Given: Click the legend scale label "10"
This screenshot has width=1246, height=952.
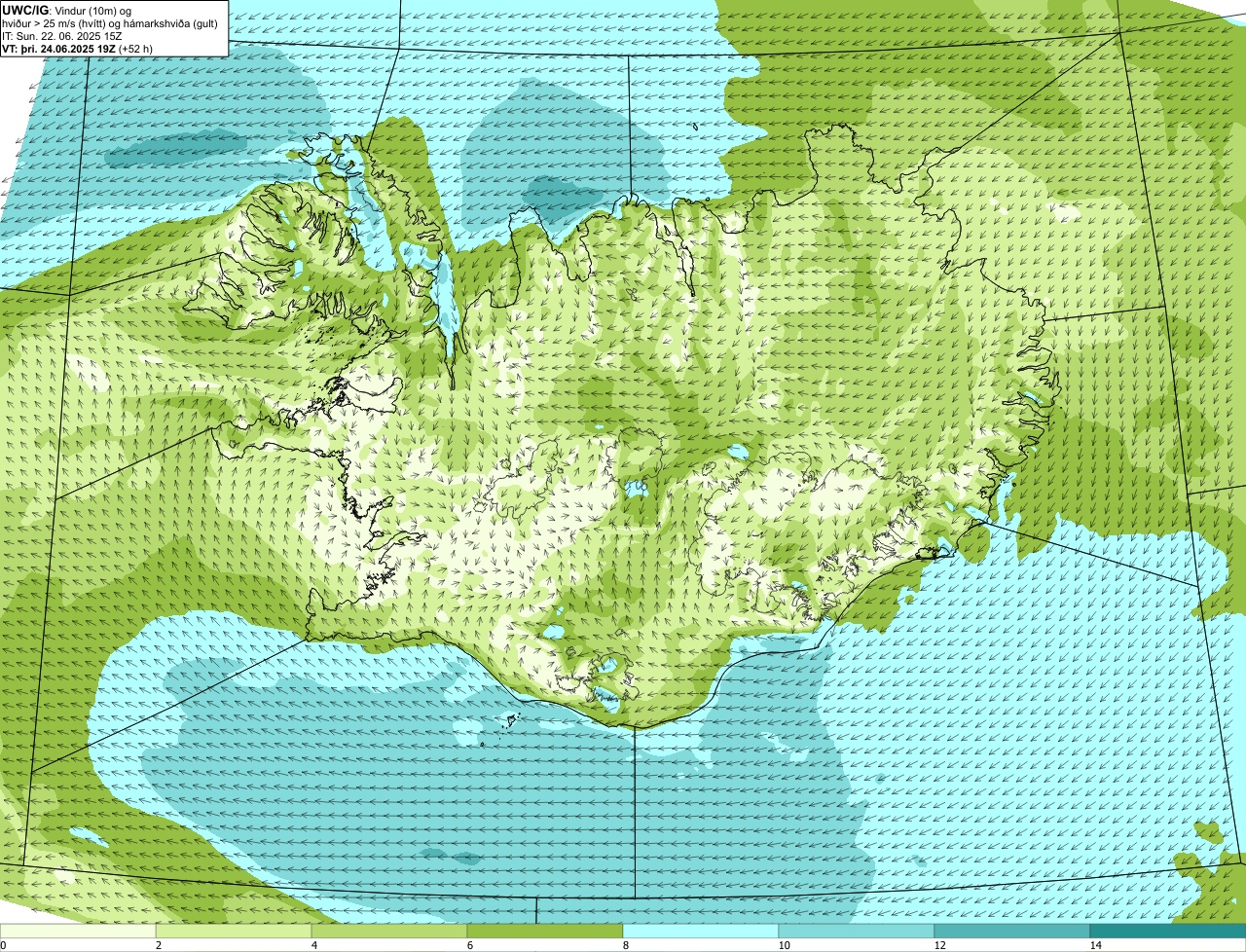Looking at the screenshot, I should coord(784,945).
